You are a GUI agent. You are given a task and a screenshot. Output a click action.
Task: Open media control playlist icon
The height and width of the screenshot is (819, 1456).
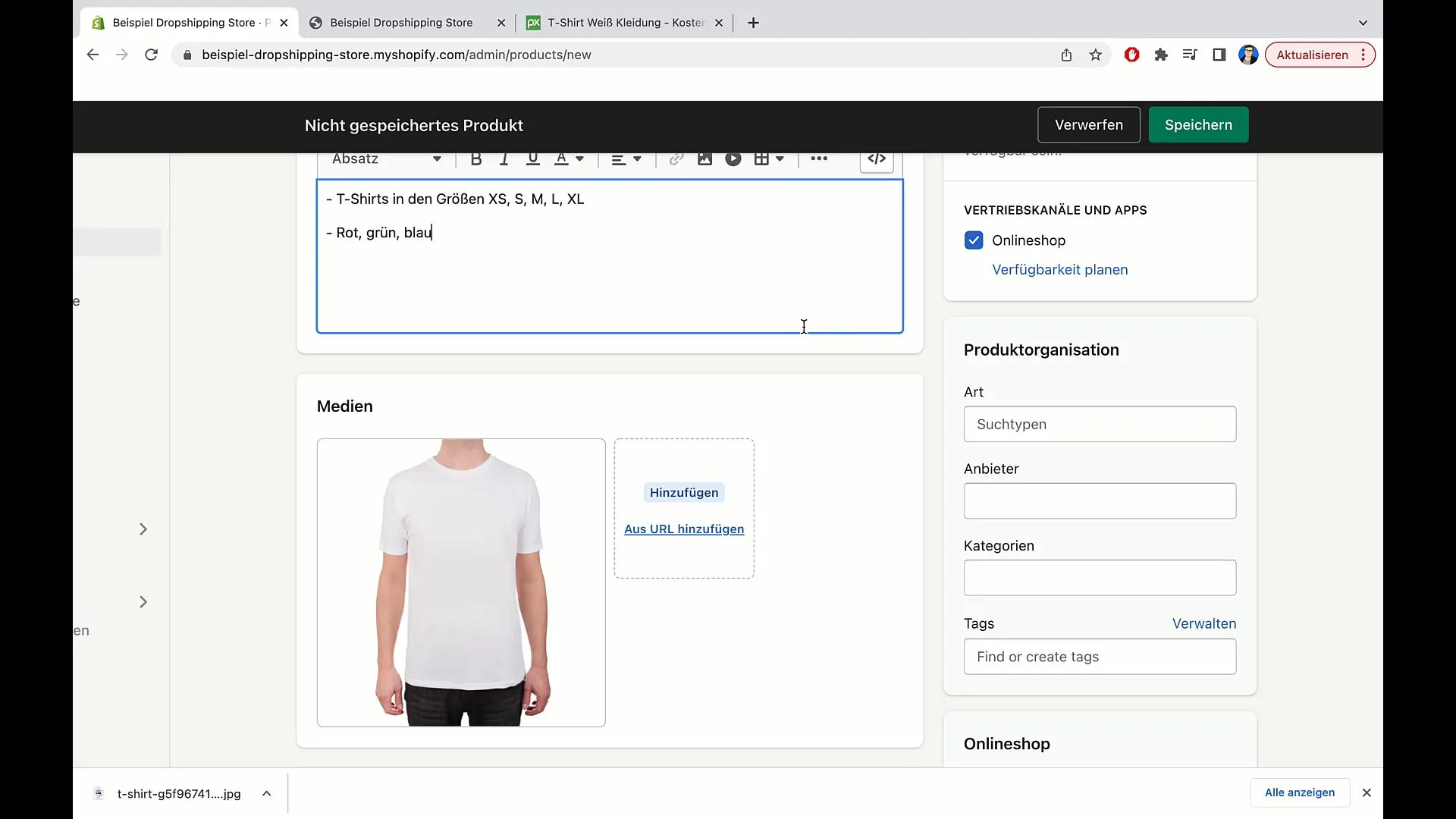tap(1189, 55)
